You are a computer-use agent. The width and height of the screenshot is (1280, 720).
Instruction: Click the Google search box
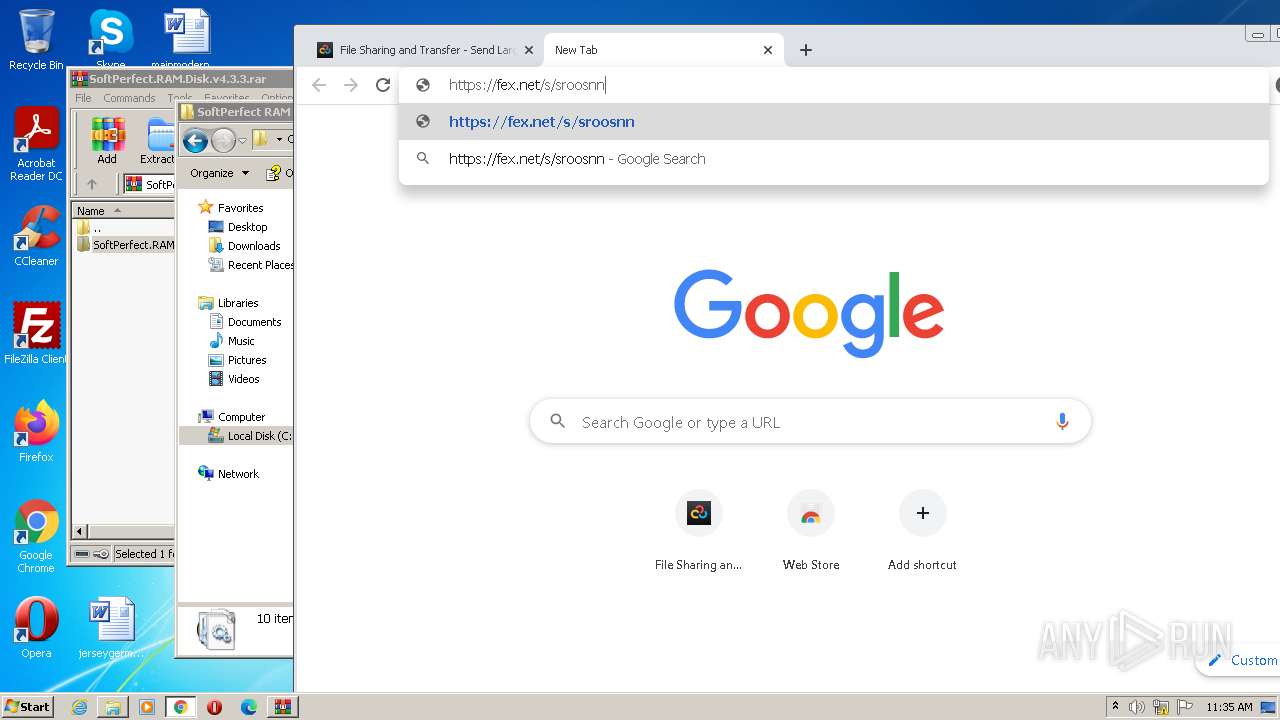tap(810, 422)
